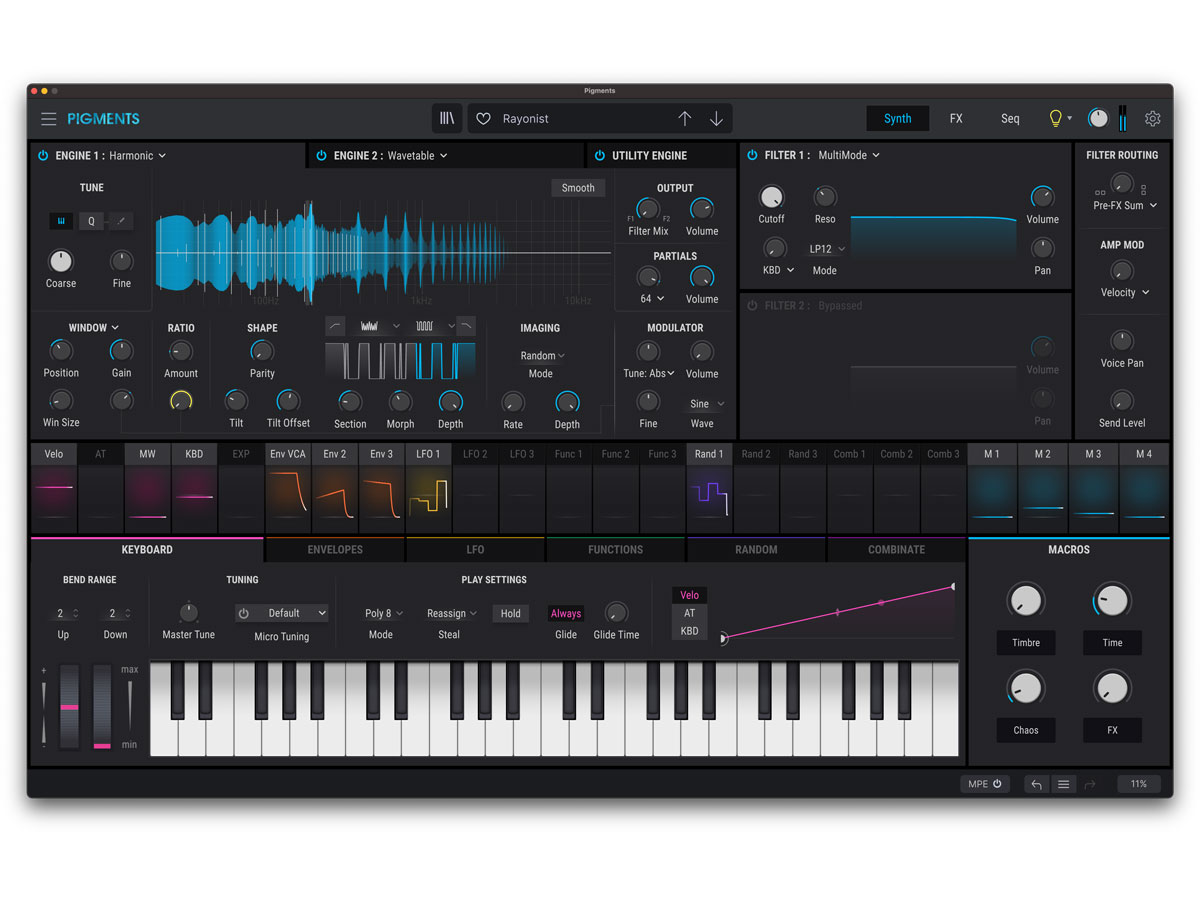Toggle Engine 1 power button

point(43,156)
